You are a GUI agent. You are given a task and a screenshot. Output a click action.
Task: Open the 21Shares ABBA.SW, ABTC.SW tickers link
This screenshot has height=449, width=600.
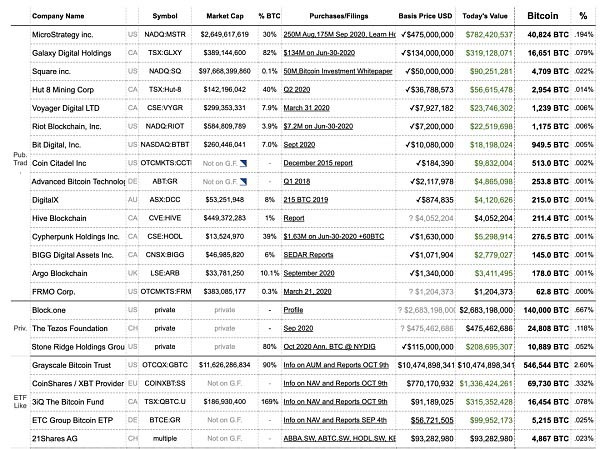[339, 439]
